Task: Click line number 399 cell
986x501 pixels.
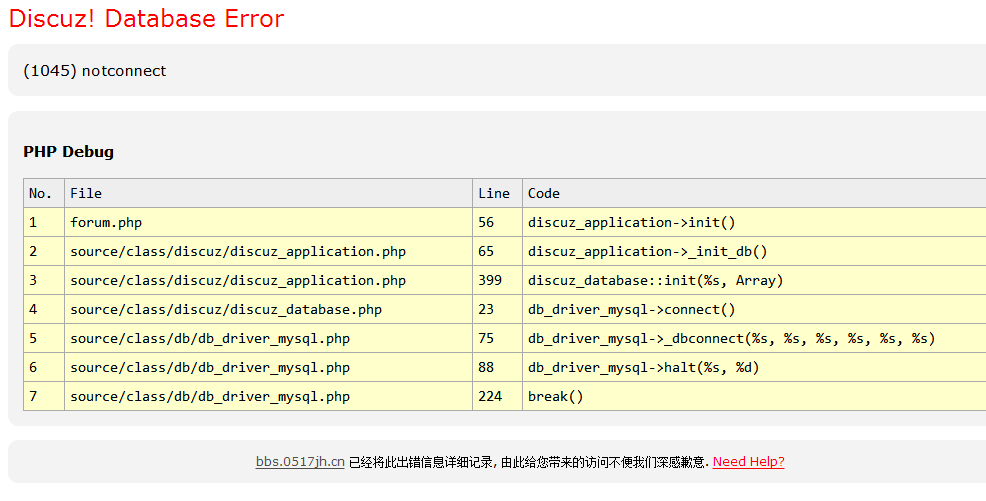Action: (x=497, y=280)
